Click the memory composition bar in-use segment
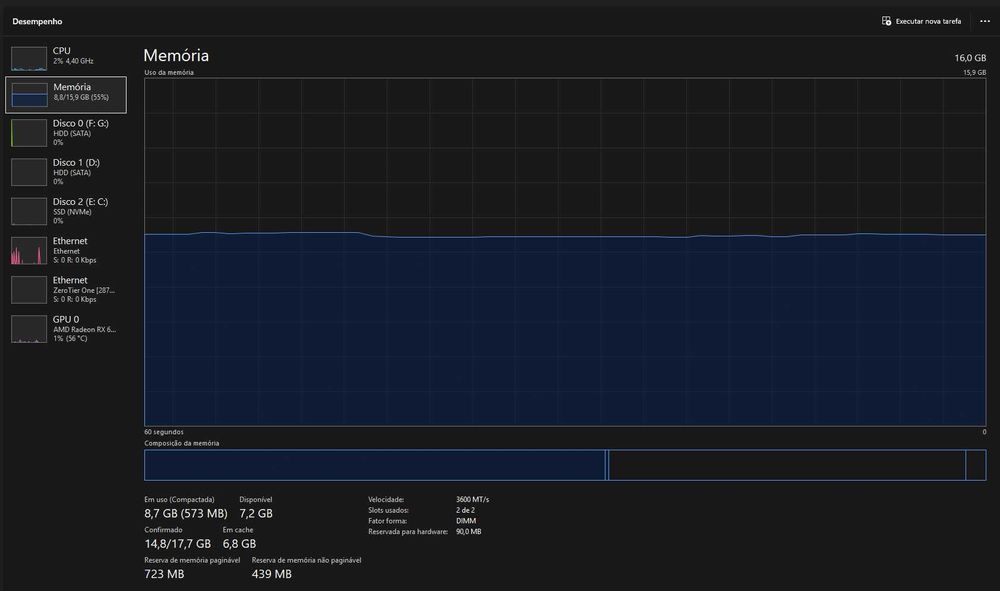 coord(375,465)
